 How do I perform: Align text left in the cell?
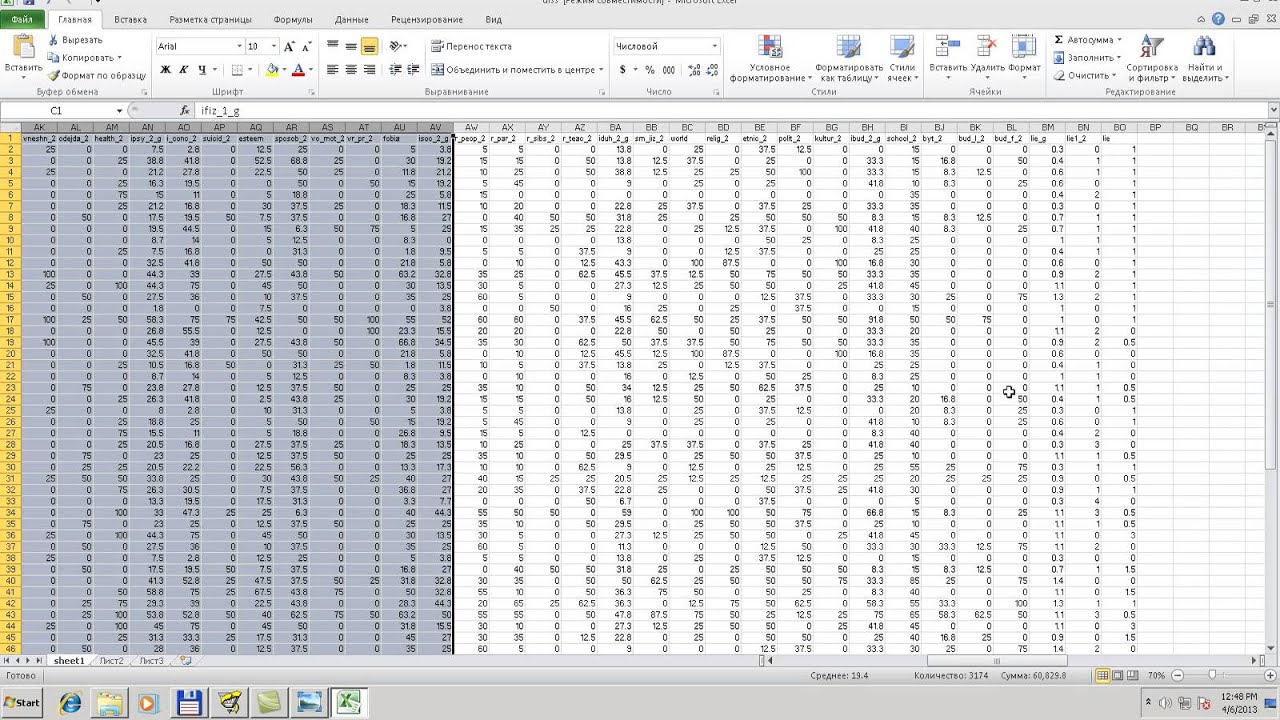[x=332, y=70]
